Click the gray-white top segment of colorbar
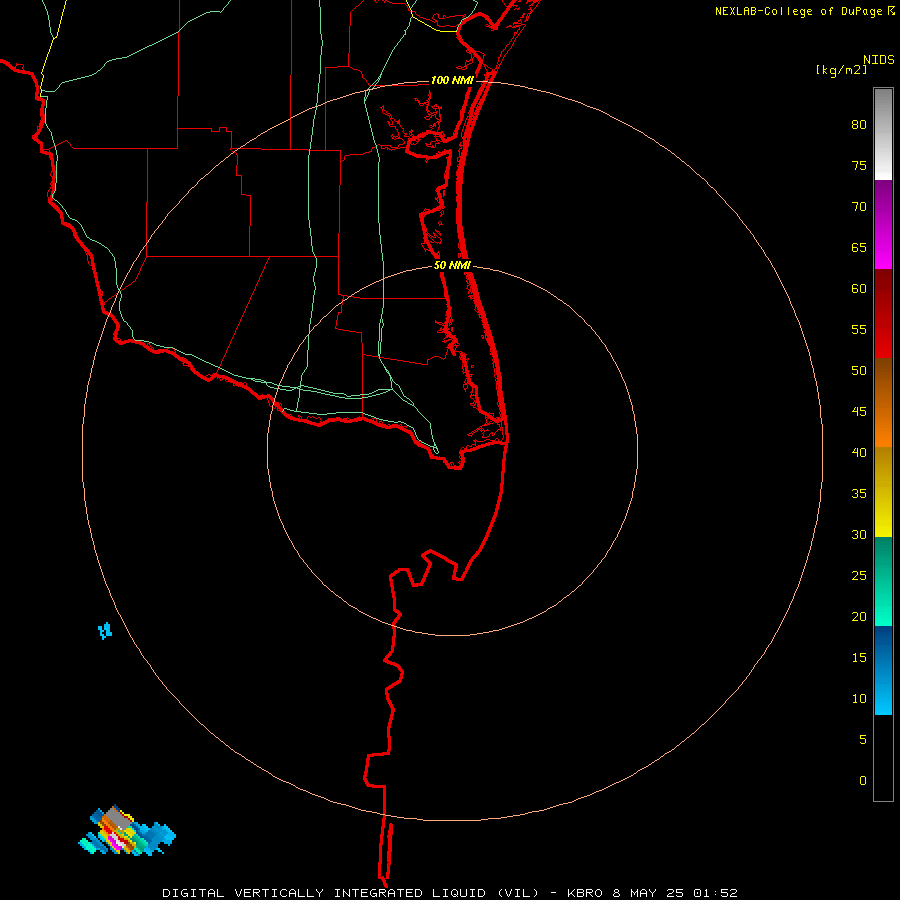Viewport: 900px width, 900px height. point(883,134)
